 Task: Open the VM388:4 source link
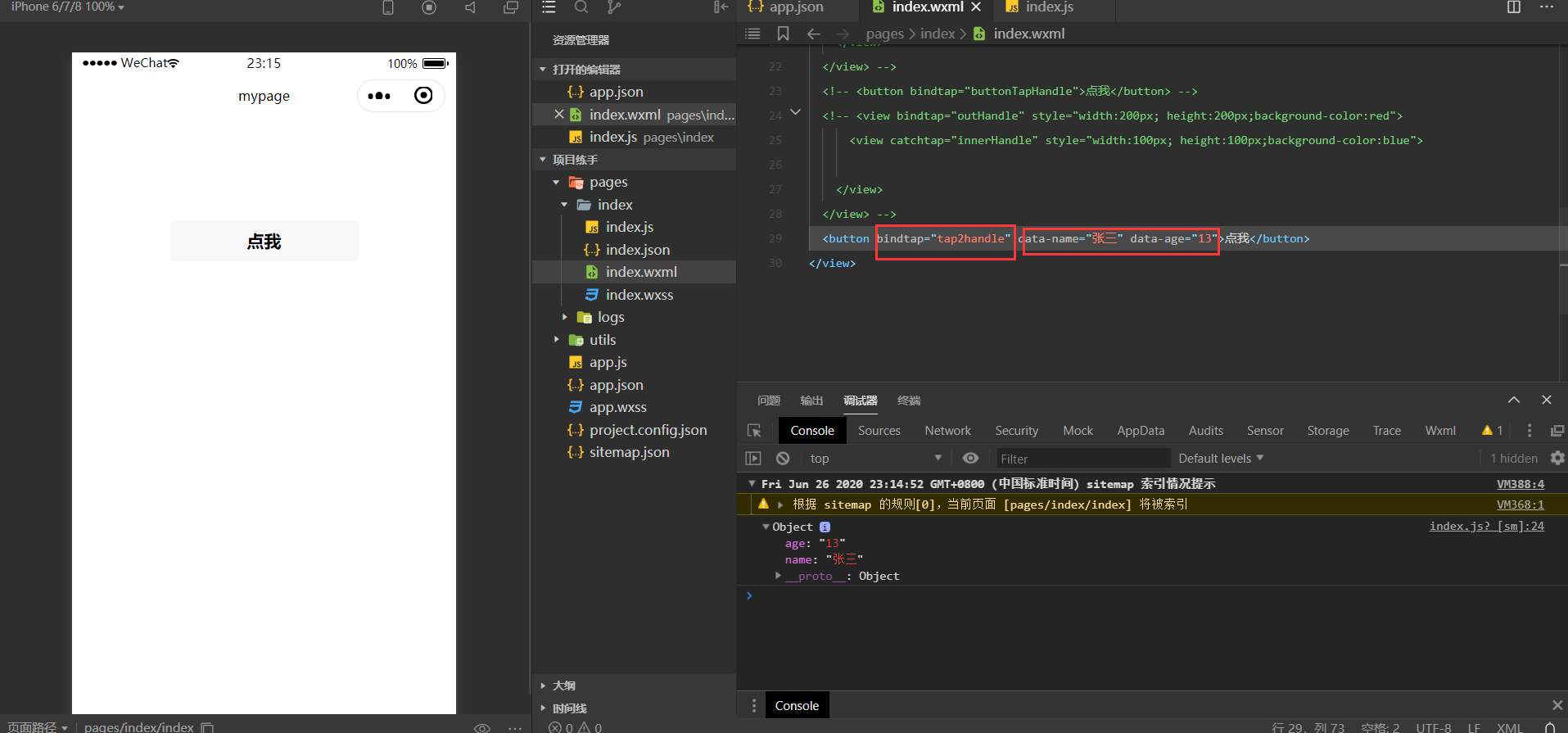click(x=1520, y=484)
